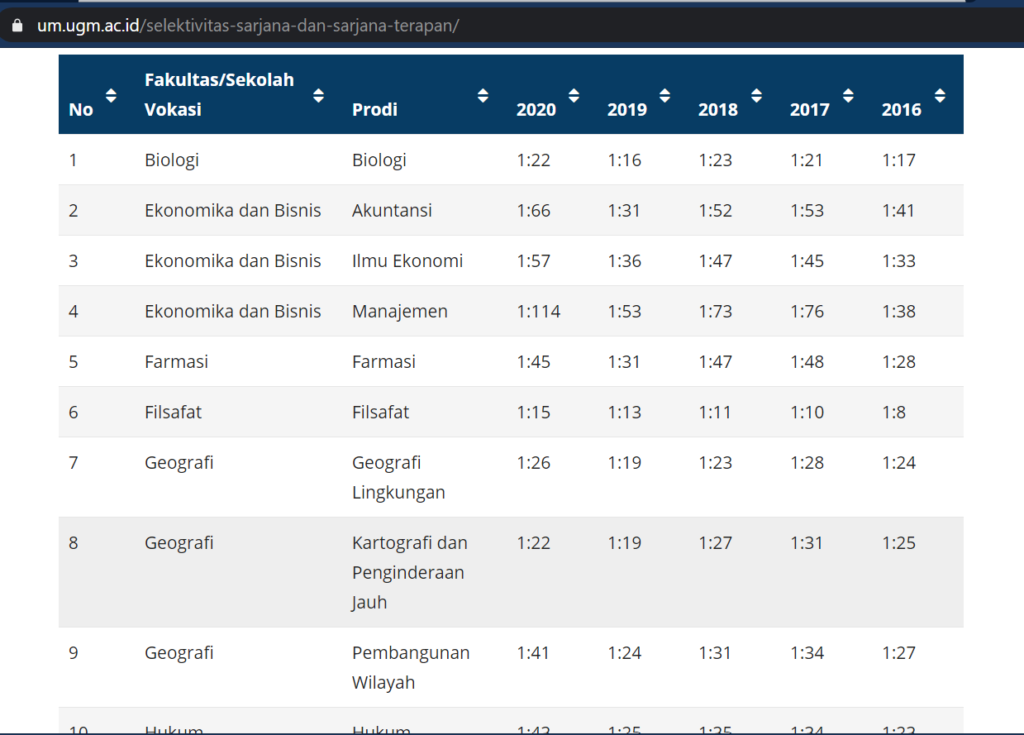1024x735 pixels.
Task: Select Geografi faculty in the Kartografi row
Action: (179, 543)
